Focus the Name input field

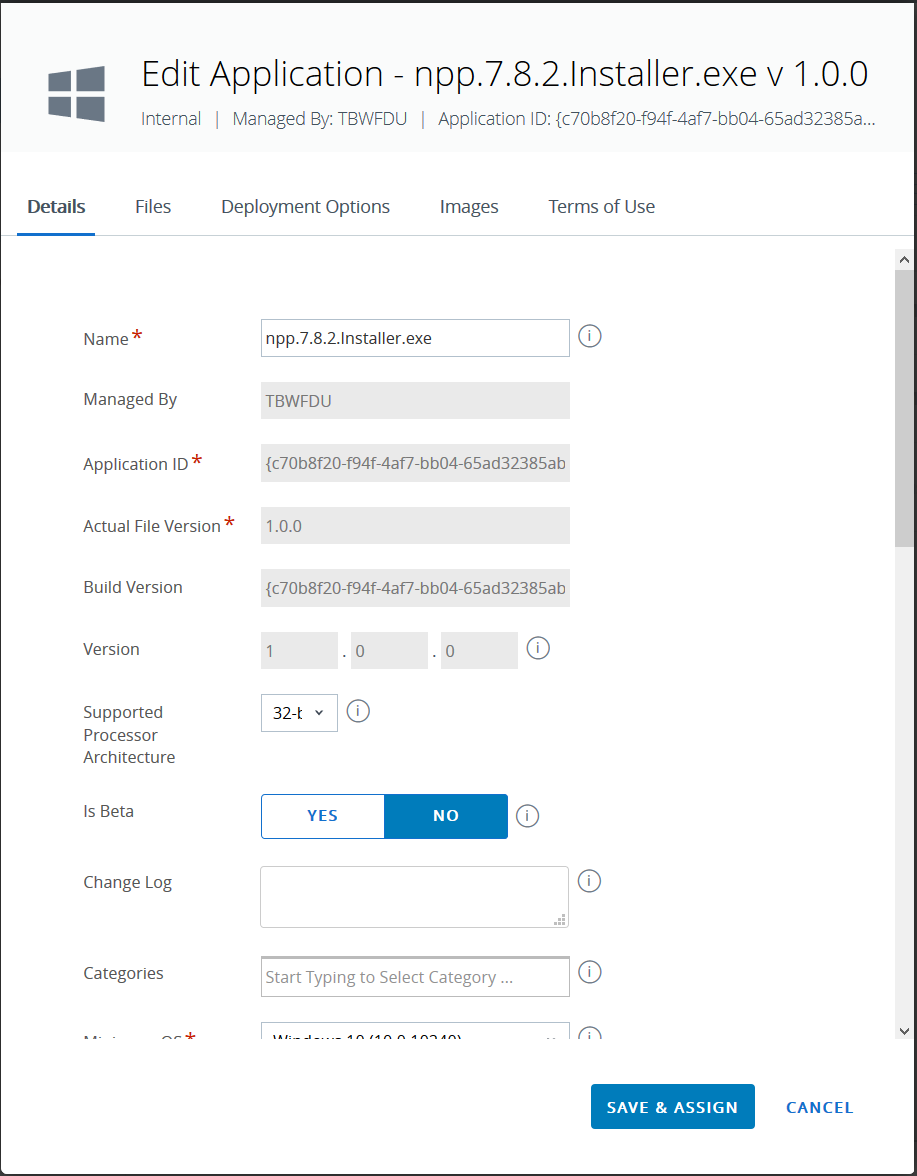pyautogui.click(x=415, y=338)
